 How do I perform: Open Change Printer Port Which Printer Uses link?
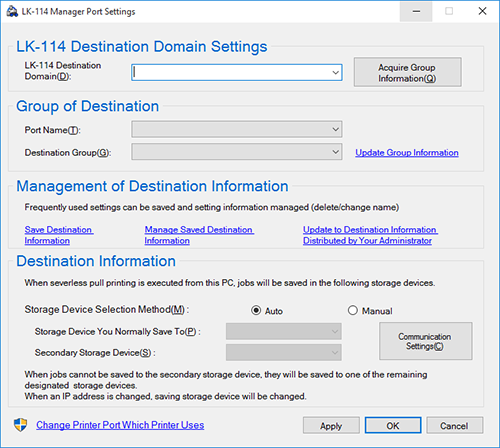point(120,425)
